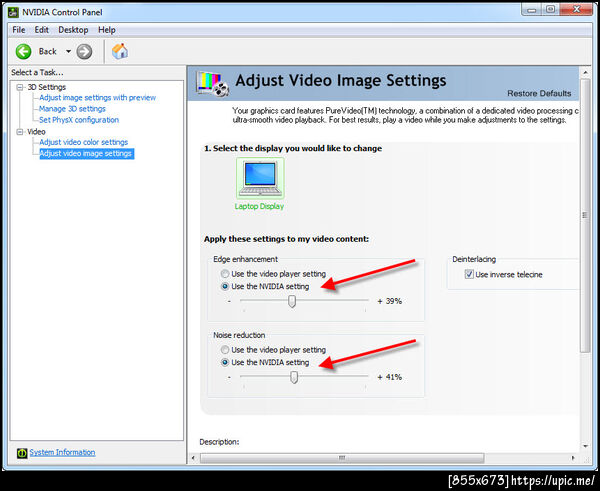
Task: Click the NVIDIA Control Panel title icon
Action: pyautogui.click(x=13, y=12)
